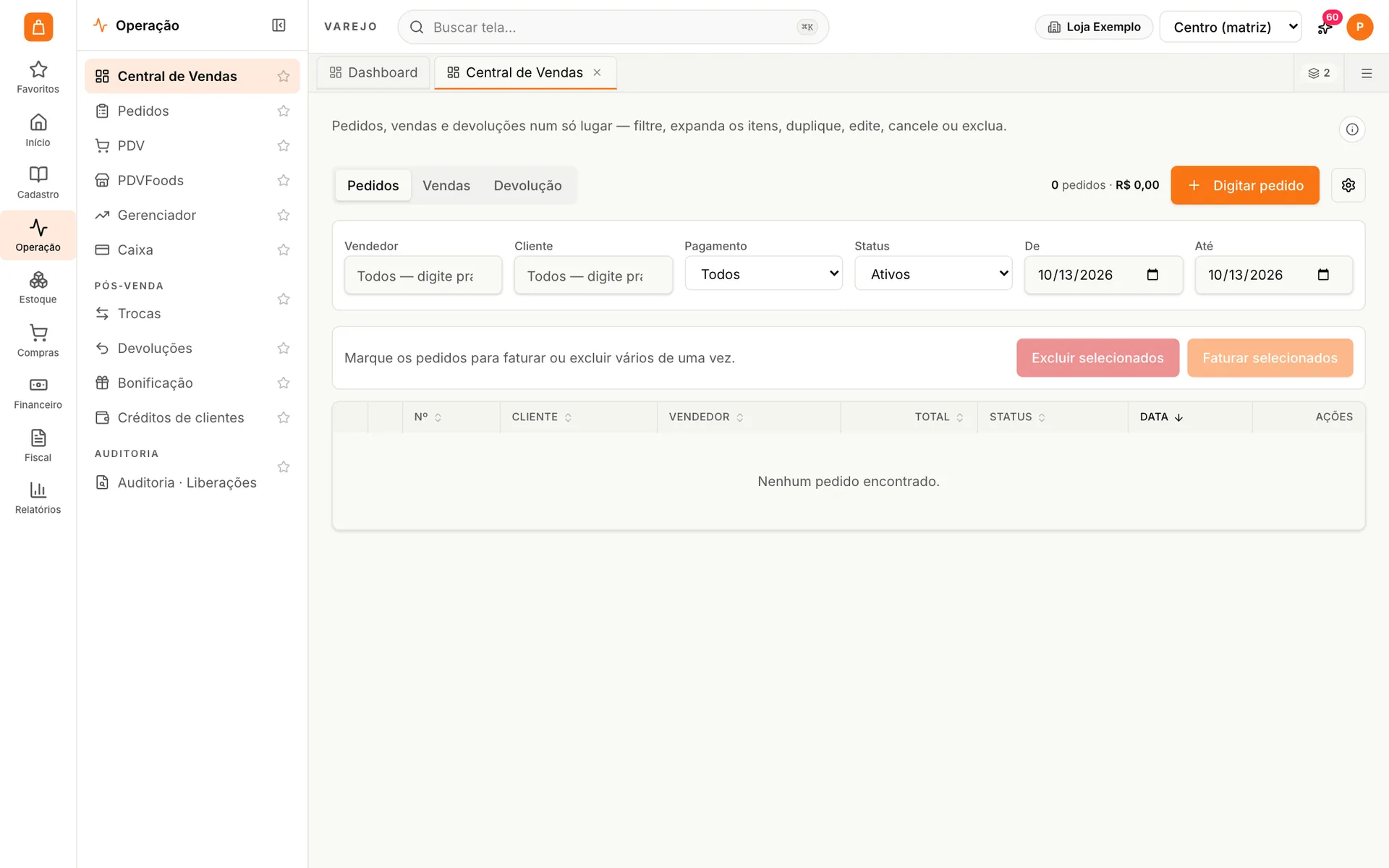1389x868 pixels.
Task: Open the hamburger menu in the tab bar
Action: pos(1366,73)
